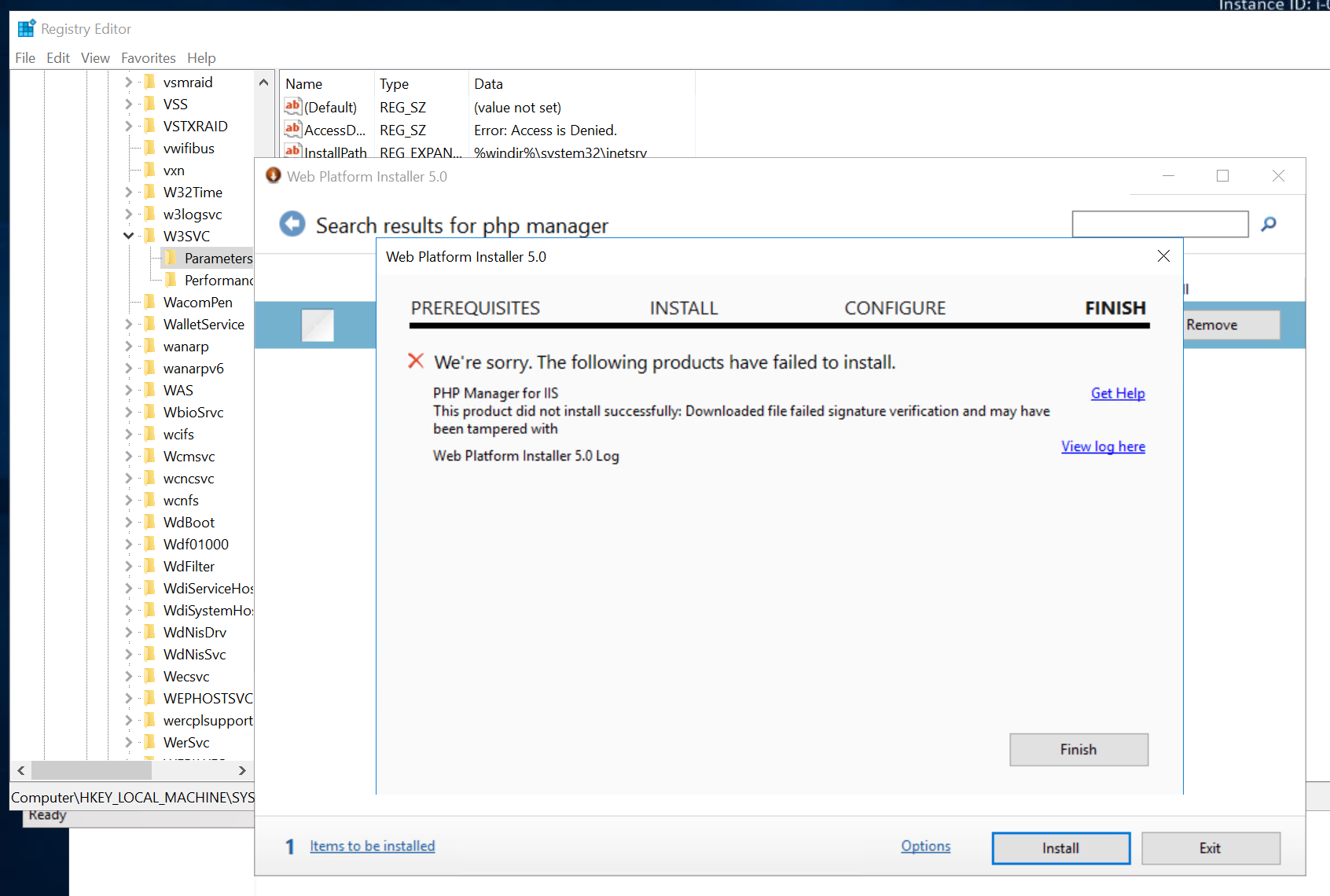Click the CONFIGURE step heading

tap(895, 308)
